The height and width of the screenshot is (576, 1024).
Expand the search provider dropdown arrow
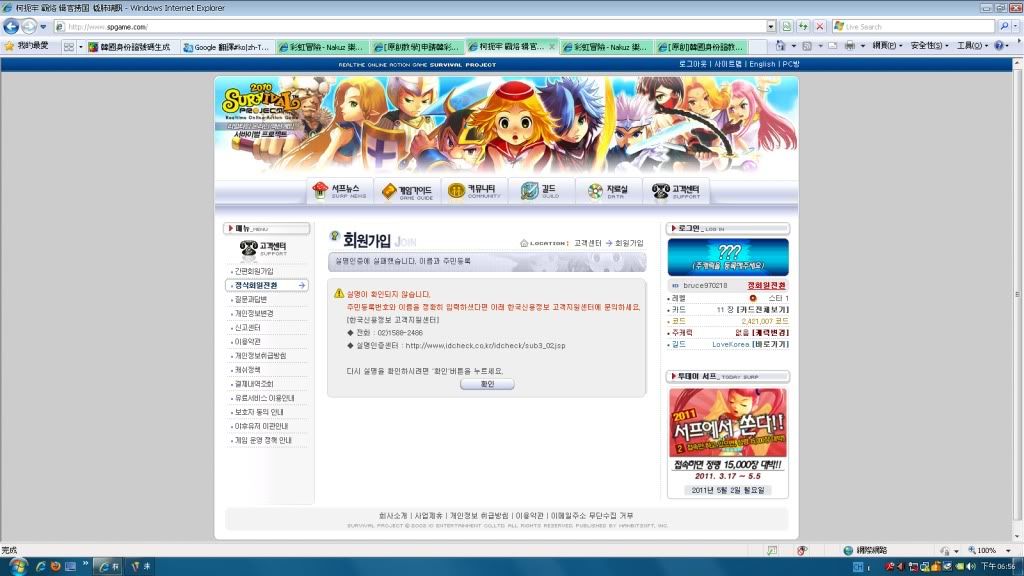[x=1016, y=27]
